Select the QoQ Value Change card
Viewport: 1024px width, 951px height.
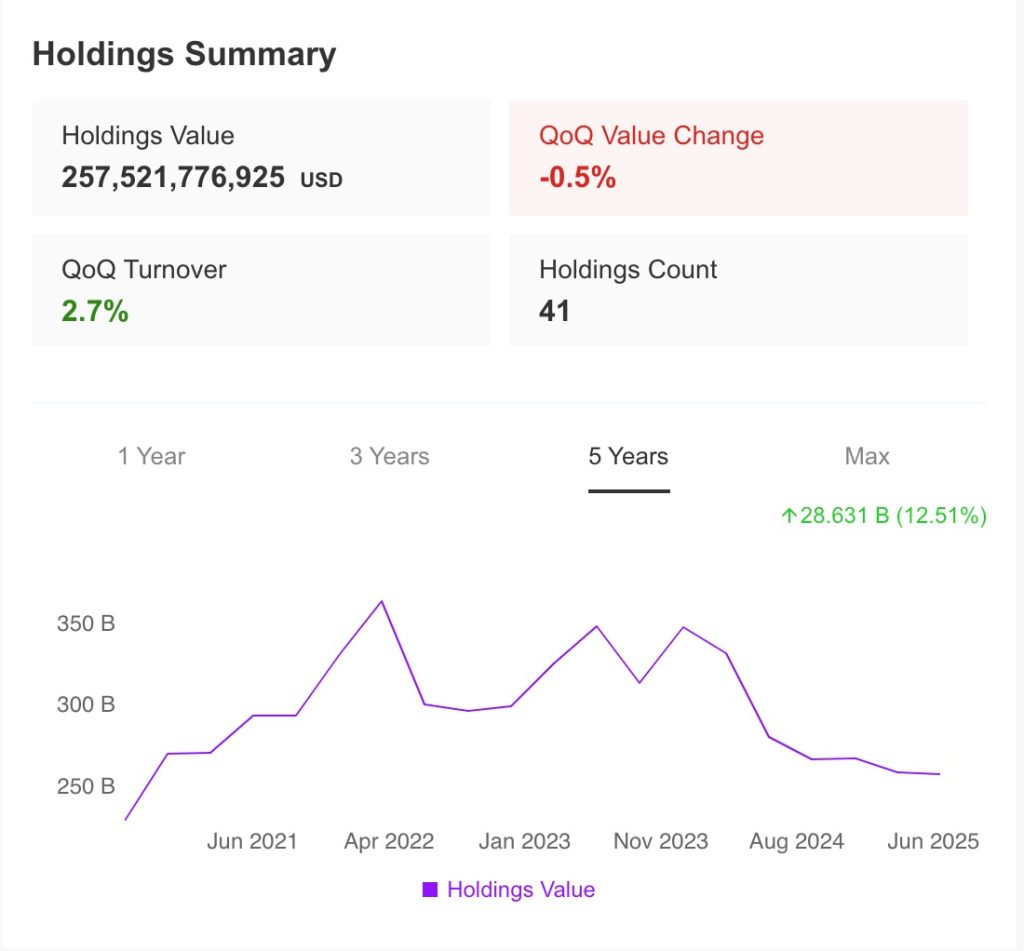point(738,157)
